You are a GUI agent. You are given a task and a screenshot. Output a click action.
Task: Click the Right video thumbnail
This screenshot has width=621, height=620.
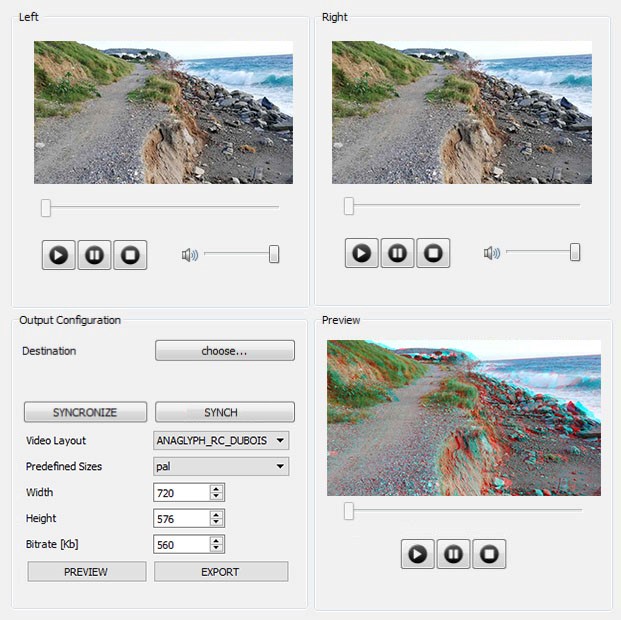point(462,113)
